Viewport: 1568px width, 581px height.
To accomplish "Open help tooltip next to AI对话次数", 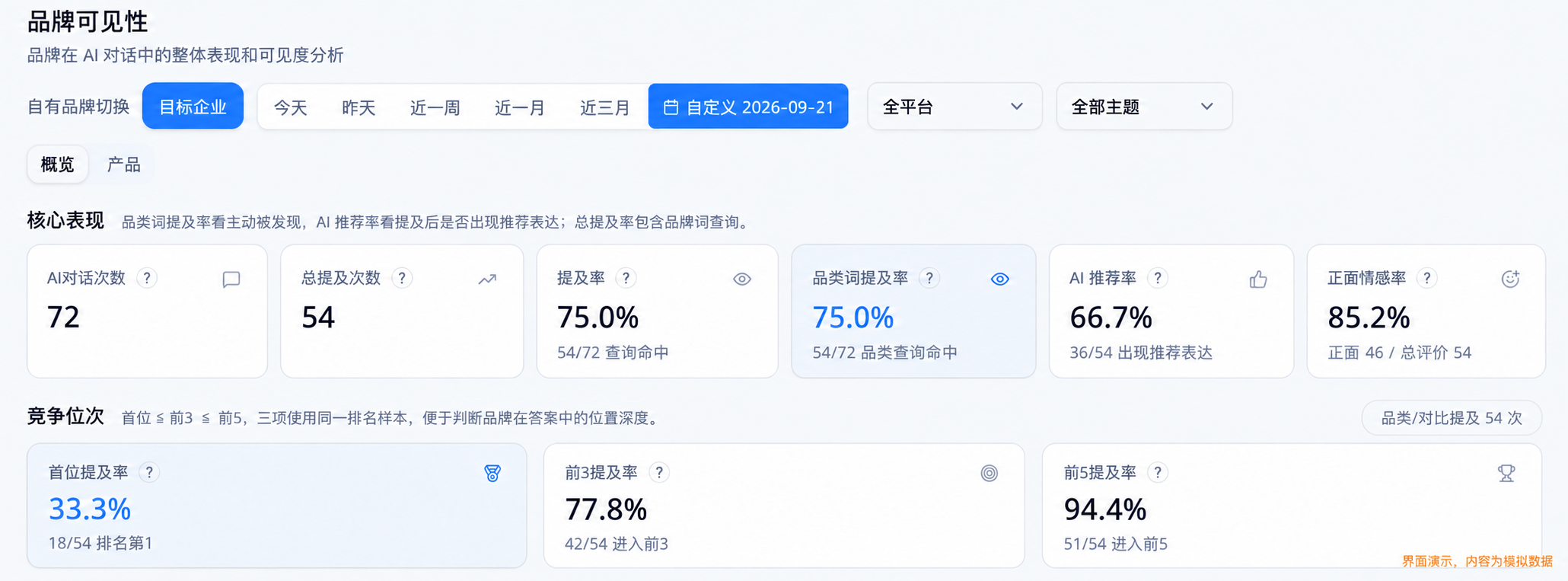I will coord(147,278).
